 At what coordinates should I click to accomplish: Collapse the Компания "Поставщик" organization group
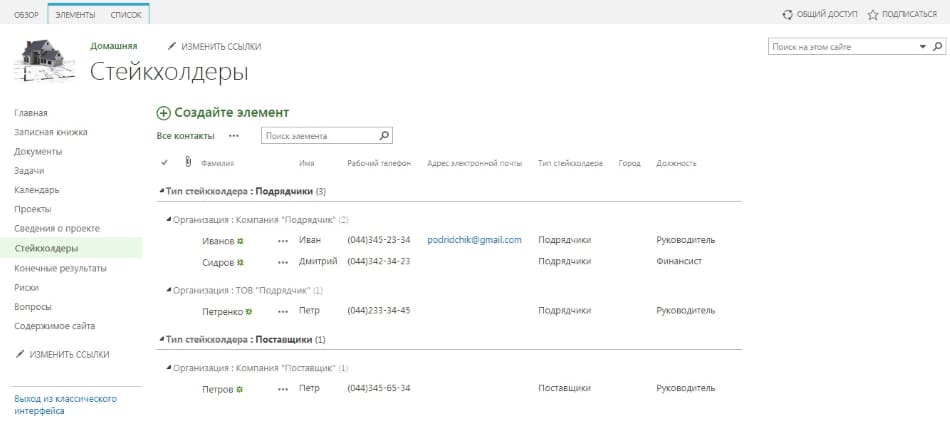click(169, 368)
